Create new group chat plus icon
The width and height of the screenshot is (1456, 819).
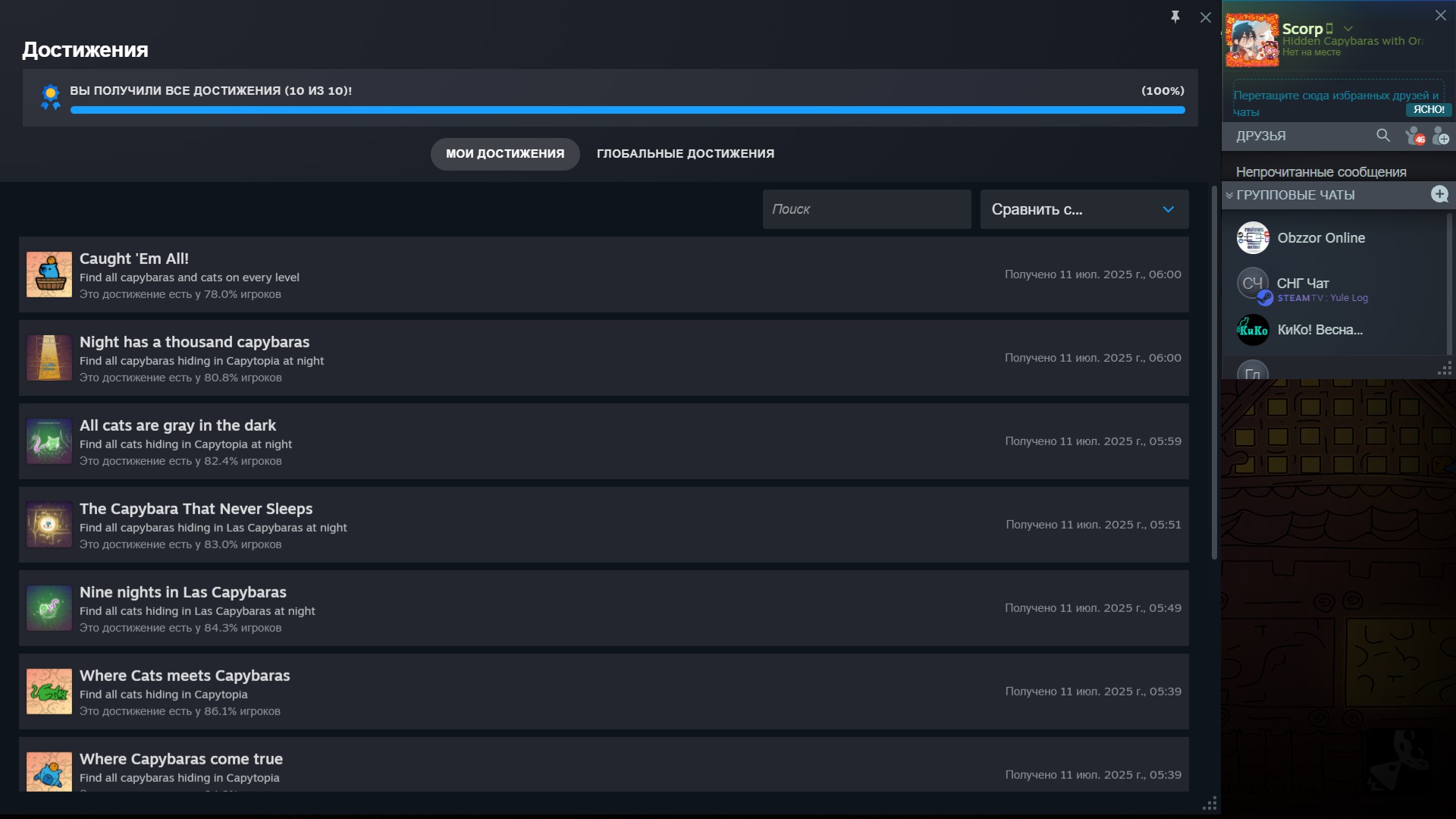[x=1439, y=195]
